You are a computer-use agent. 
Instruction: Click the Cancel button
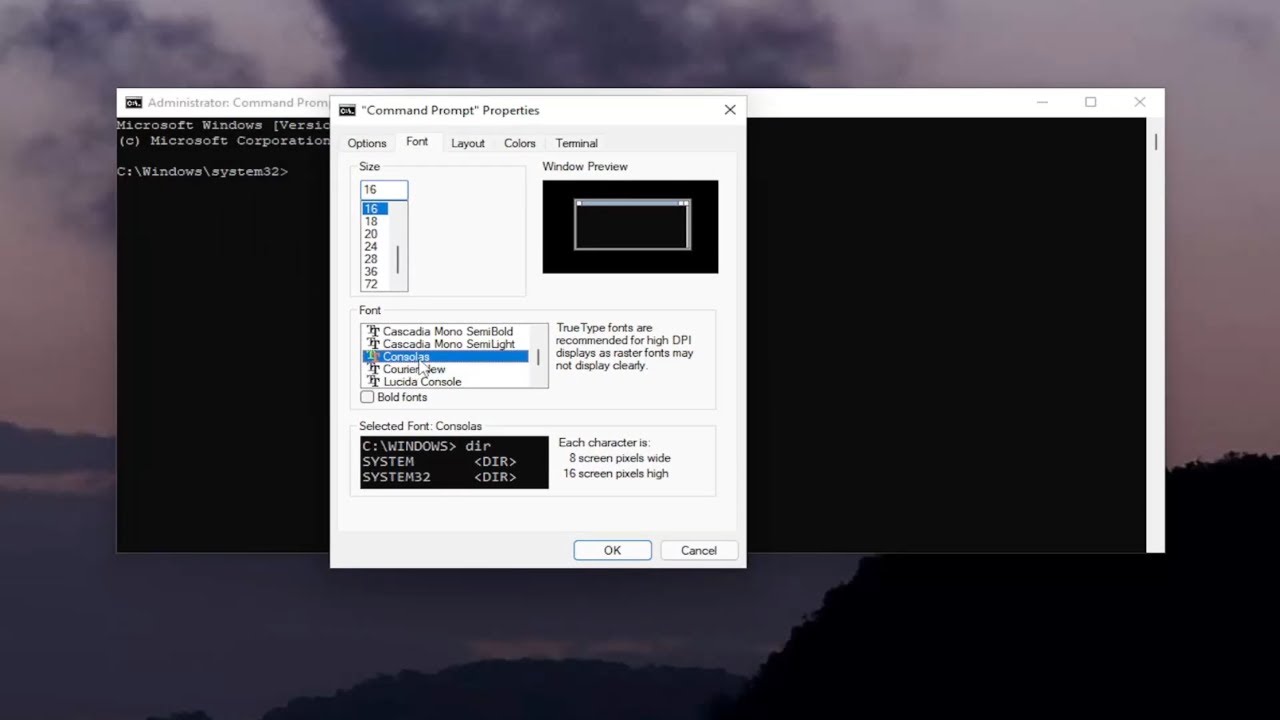[699, 550]
